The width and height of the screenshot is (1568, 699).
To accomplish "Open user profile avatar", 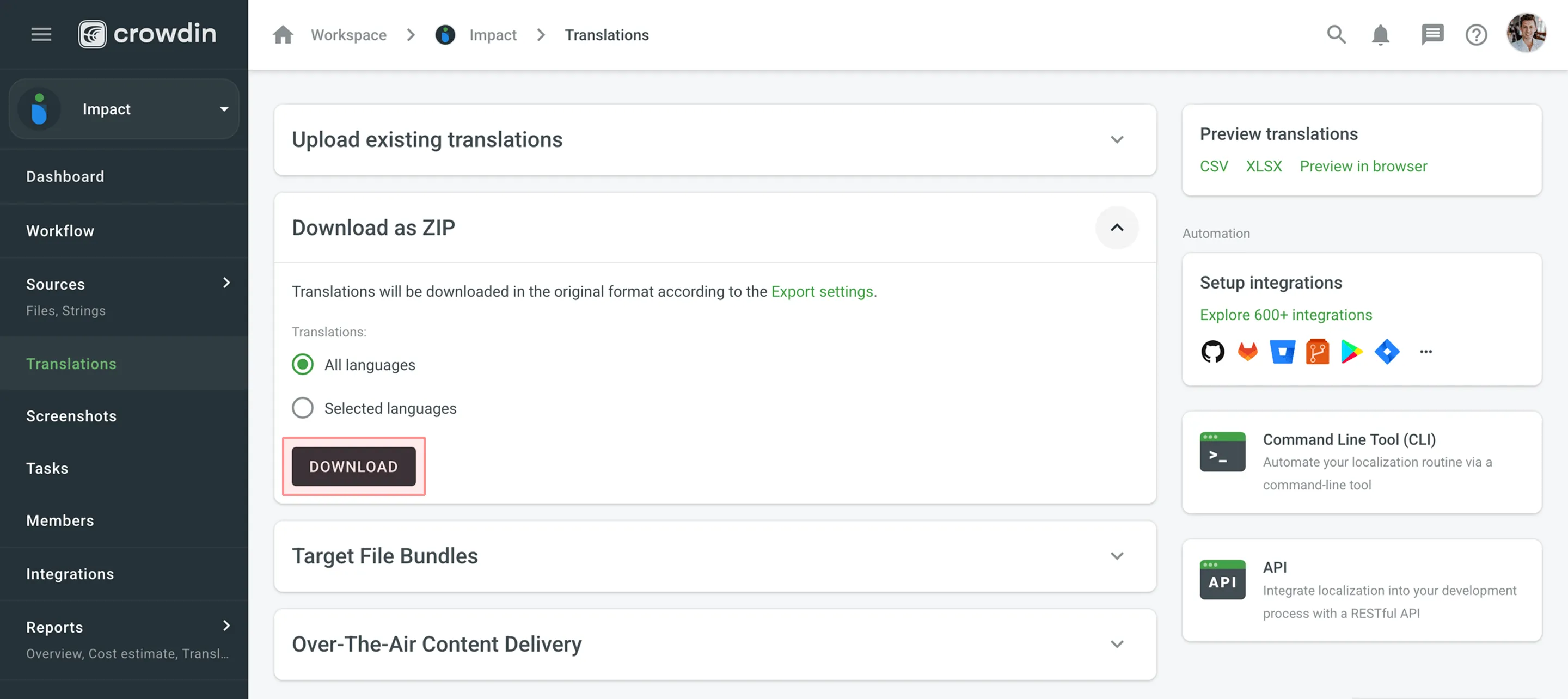I will (1526, 34).
